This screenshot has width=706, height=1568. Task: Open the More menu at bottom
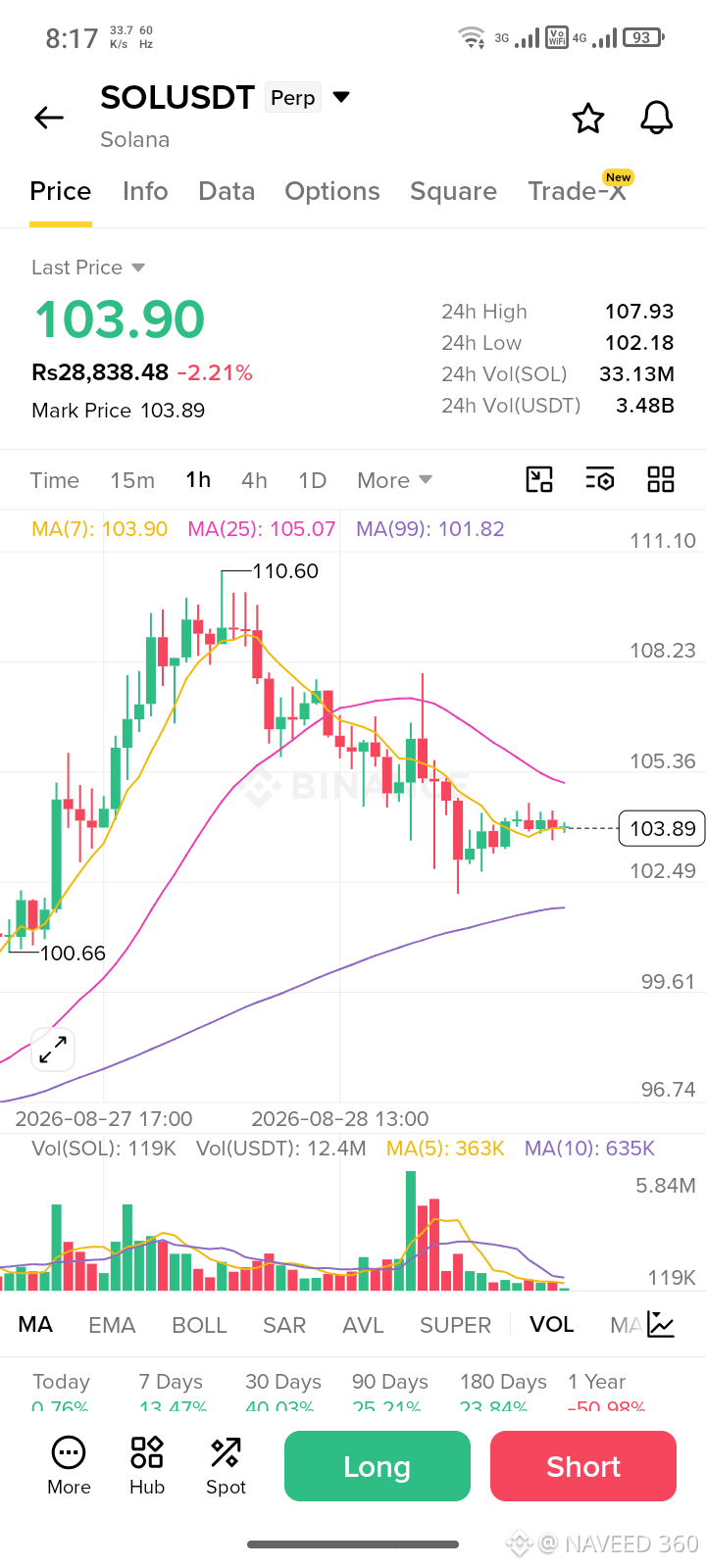tap(69, 1466)
